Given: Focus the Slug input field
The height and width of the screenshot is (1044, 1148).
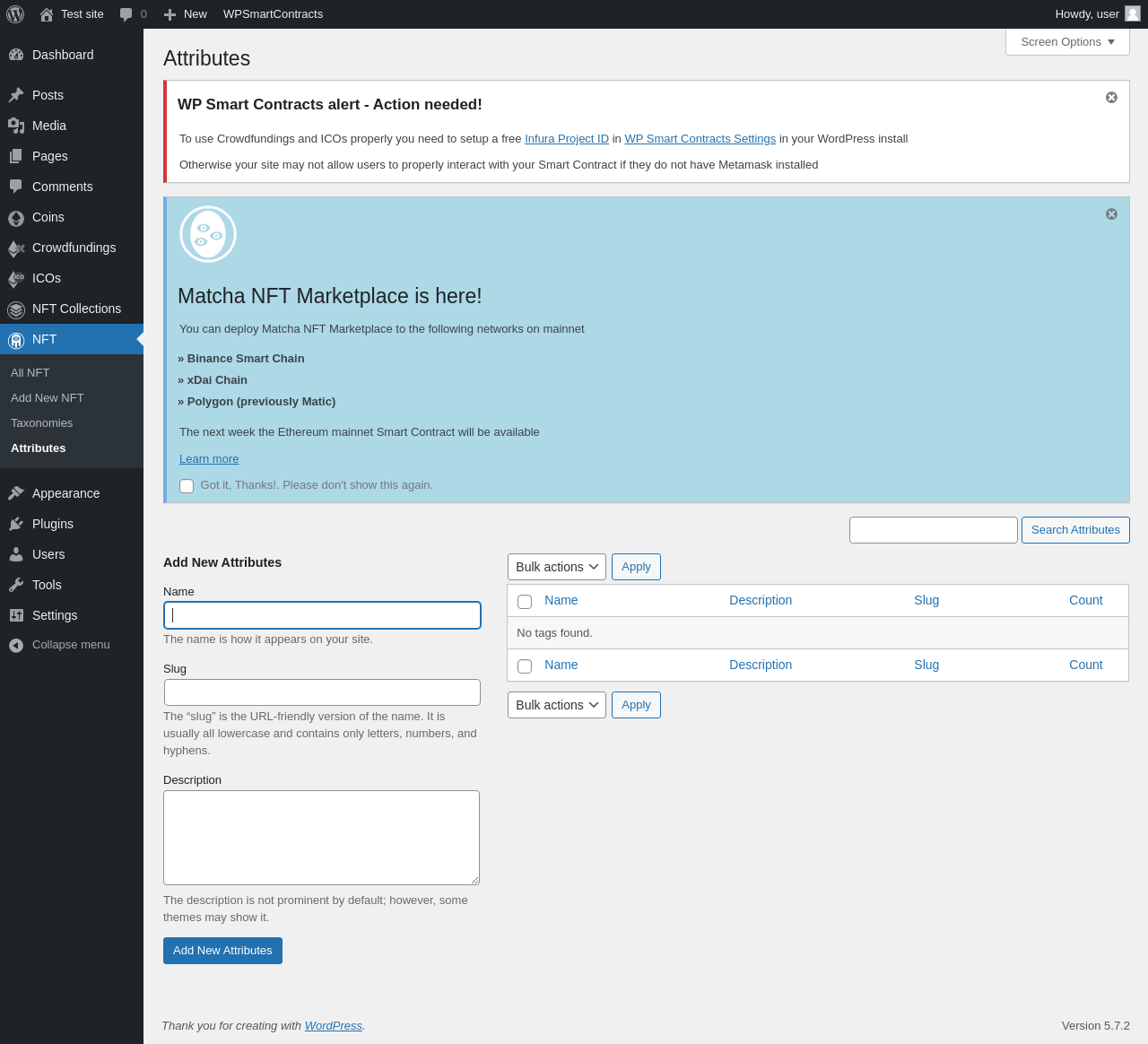Looking at the screenshot, I should coord(322,692).
